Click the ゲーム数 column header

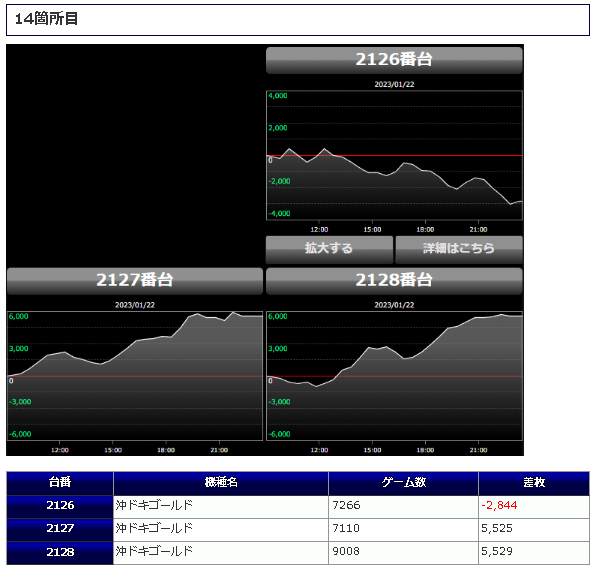(x=403, y=483)
